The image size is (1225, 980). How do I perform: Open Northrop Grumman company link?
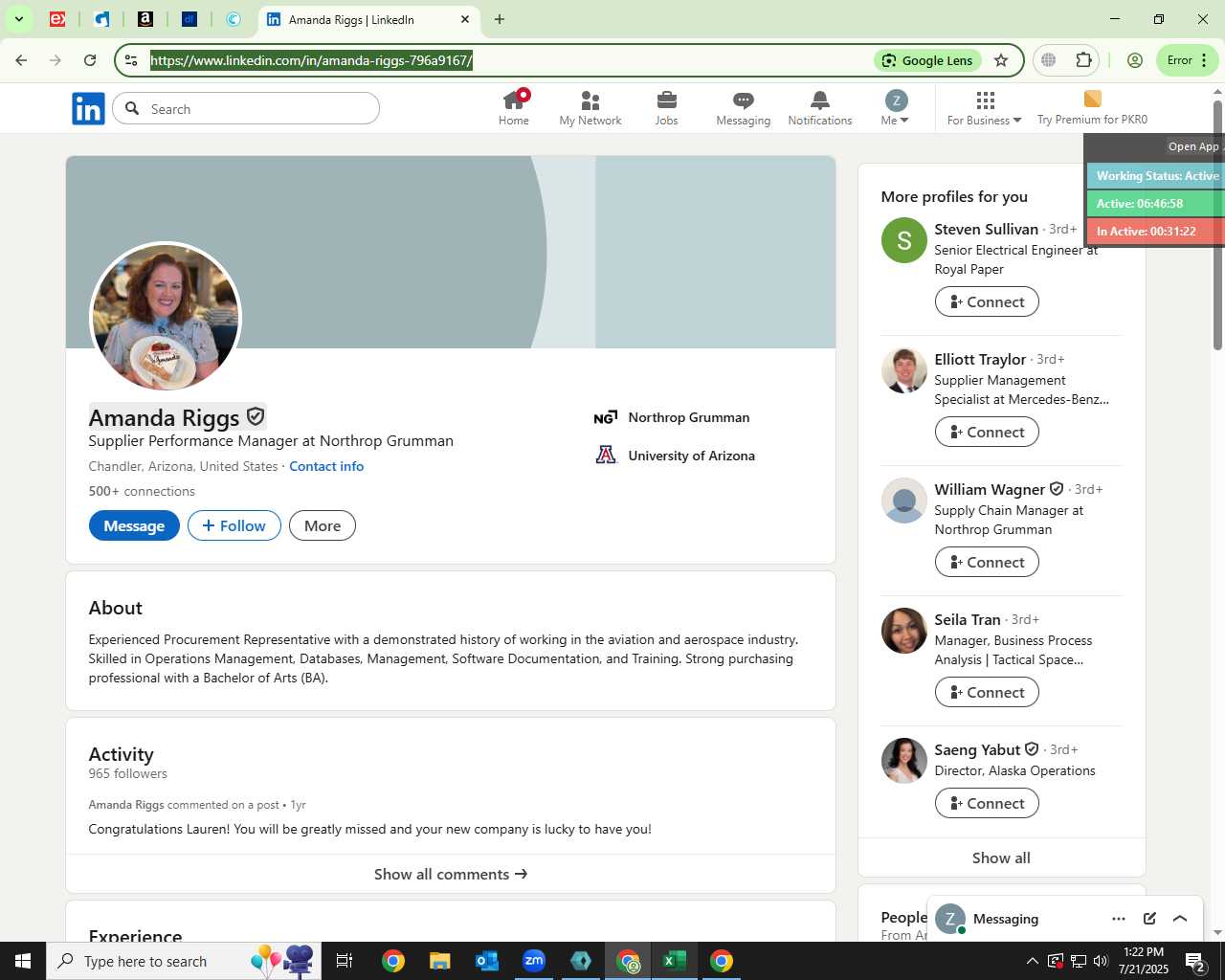click(x=672, y=417)
